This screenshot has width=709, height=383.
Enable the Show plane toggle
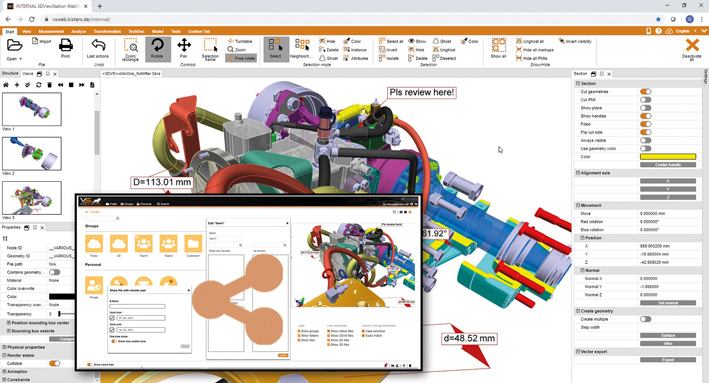(645, 108)
